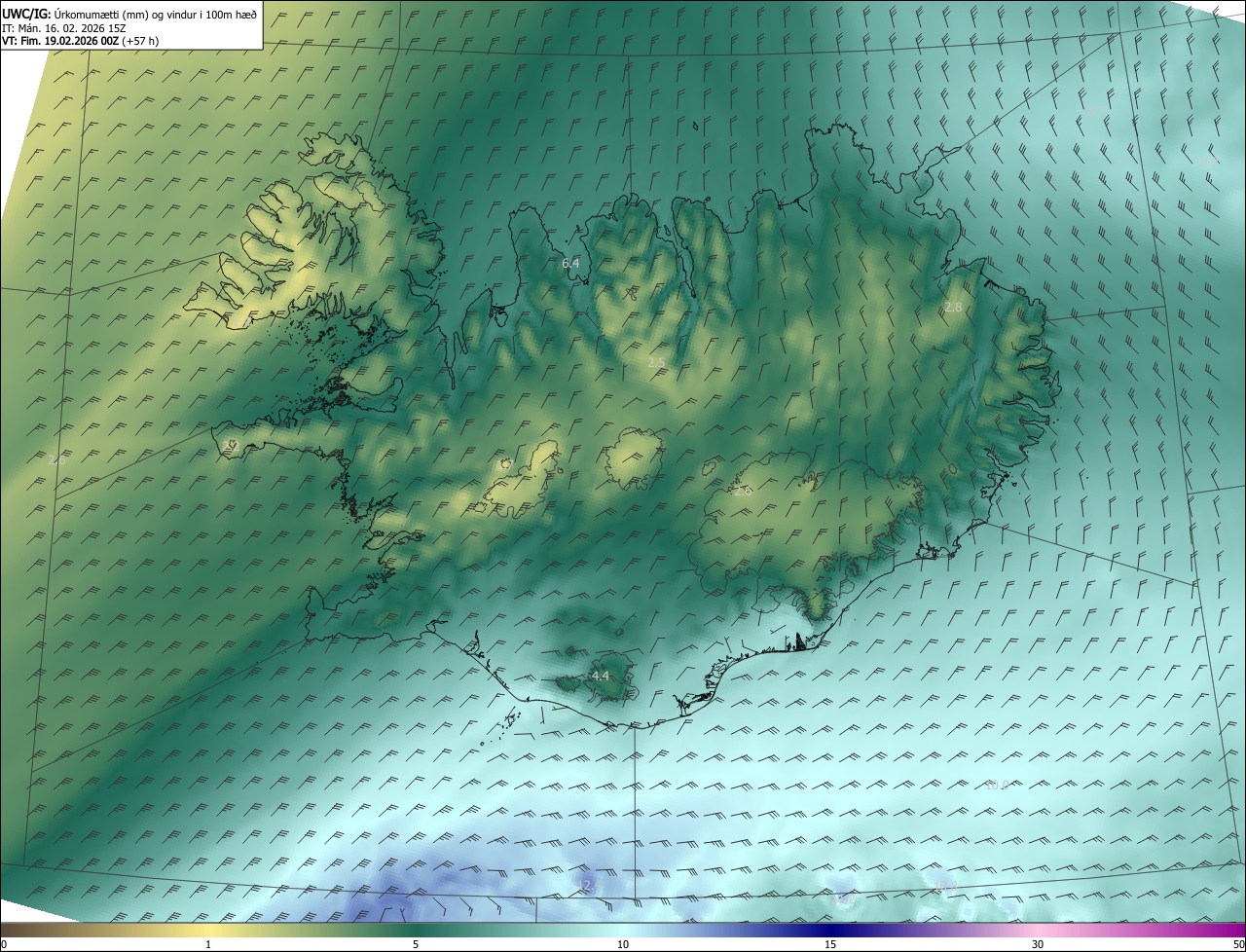This screenshot has height=952, width=1246.
Task: Click the 'UWC/IG: Úrkomumætti' title line
Action: 129,14
